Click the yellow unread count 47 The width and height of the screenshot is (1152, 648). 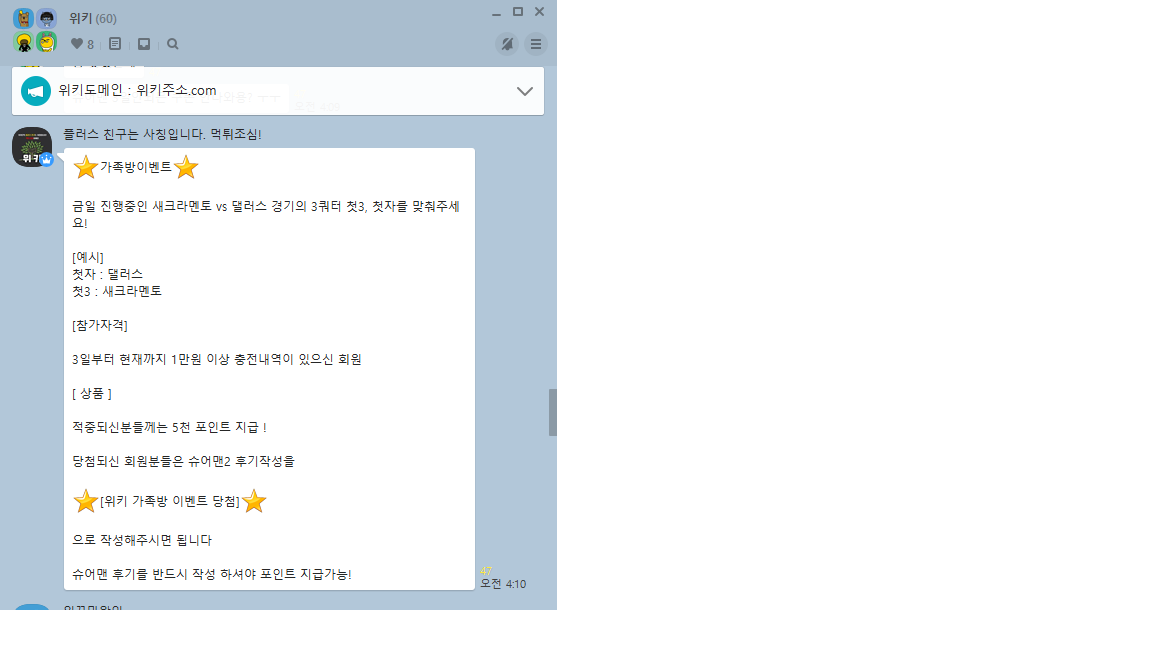(x=486, y=571)
